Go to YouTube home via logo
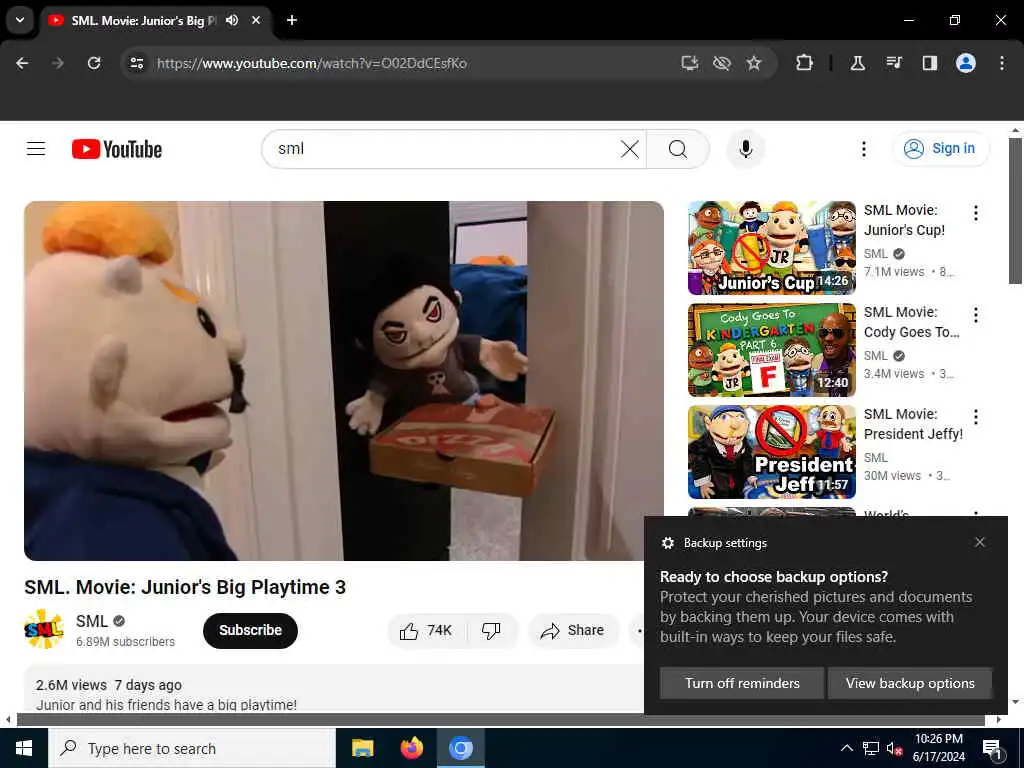This screenshot has width=1024, height=768. 117,149
